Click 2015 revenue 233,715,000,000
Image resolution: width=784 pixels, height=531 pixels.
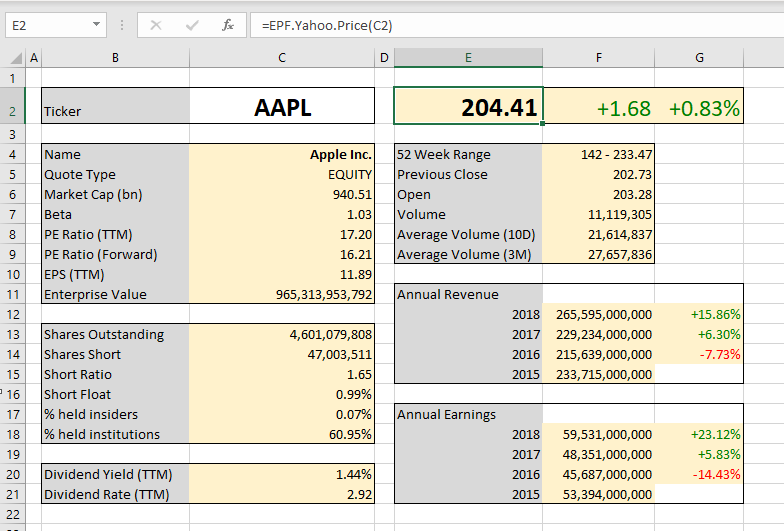pos(598,374)
